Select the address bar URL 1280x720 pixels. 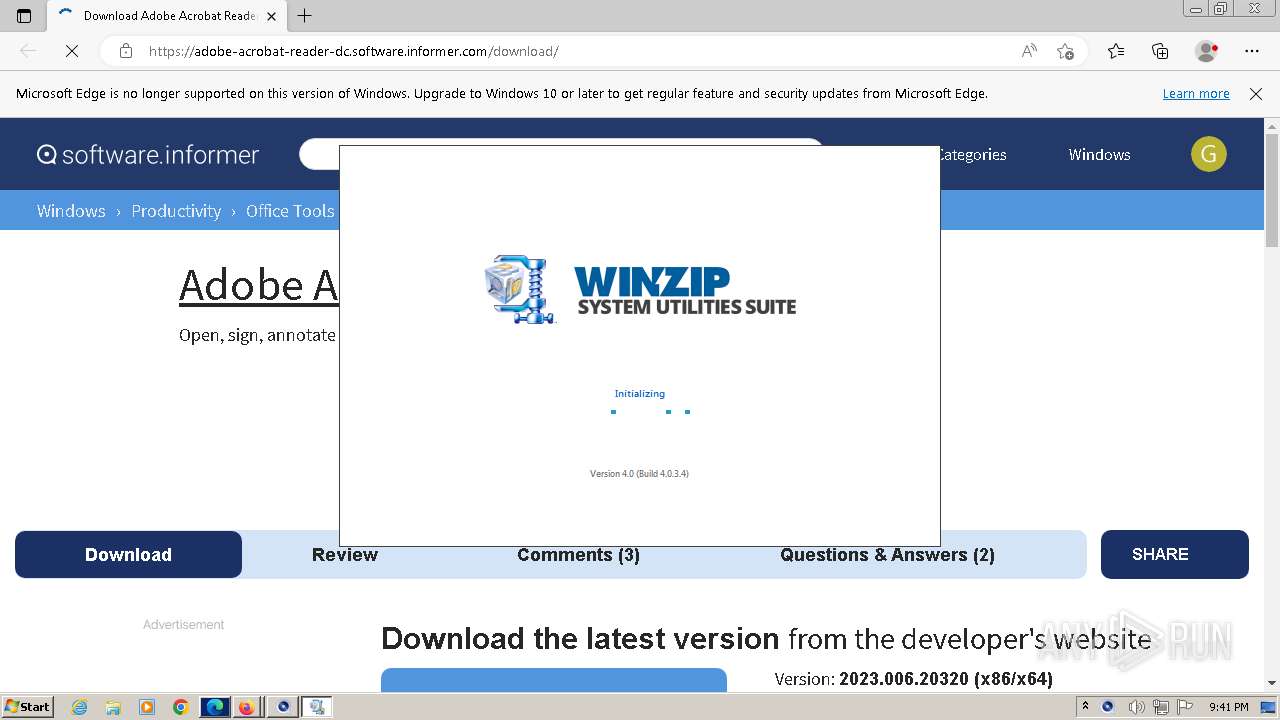(353, 51)
